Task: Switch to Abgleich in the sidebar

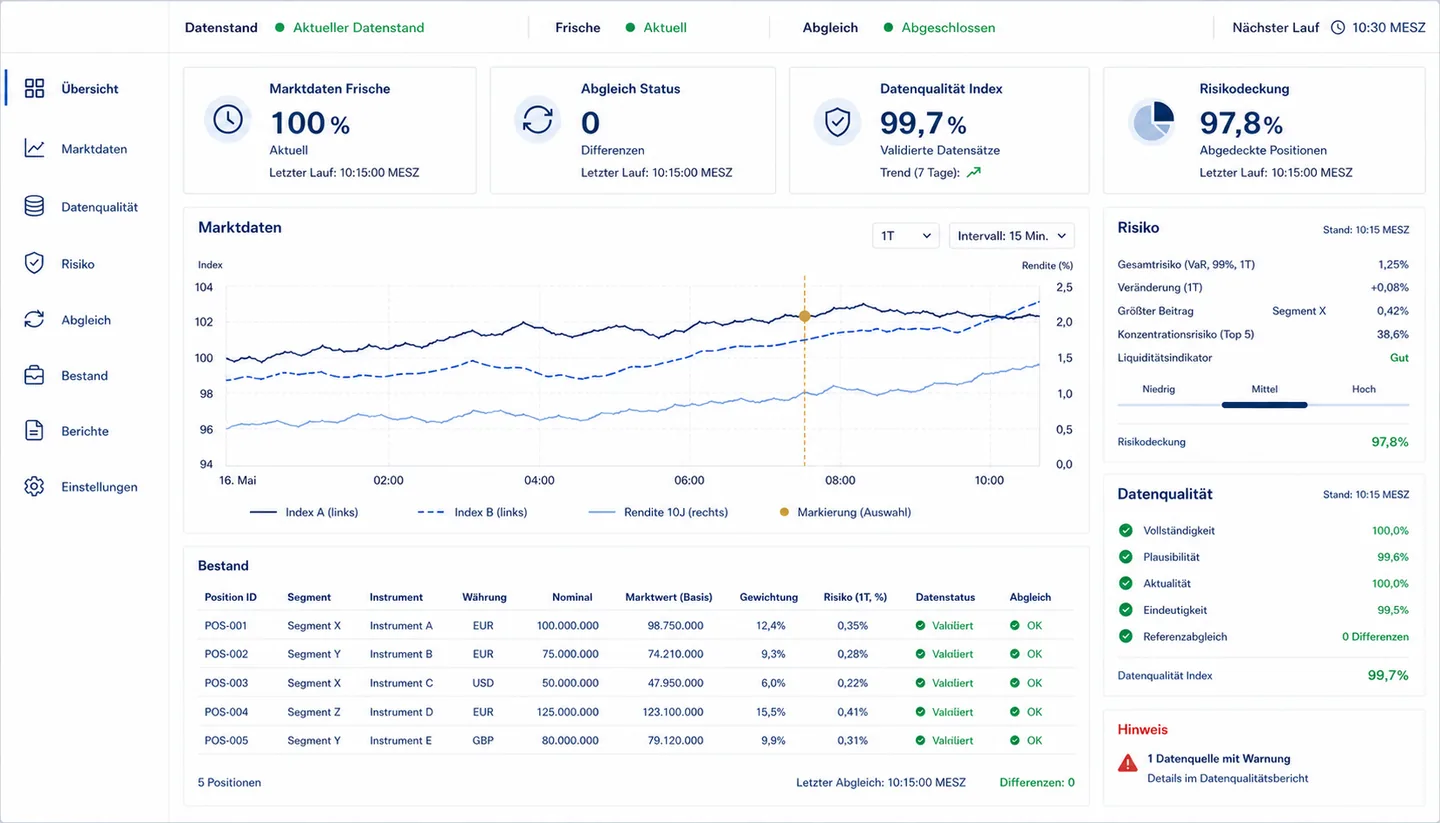Action: (x=86, y=320)
